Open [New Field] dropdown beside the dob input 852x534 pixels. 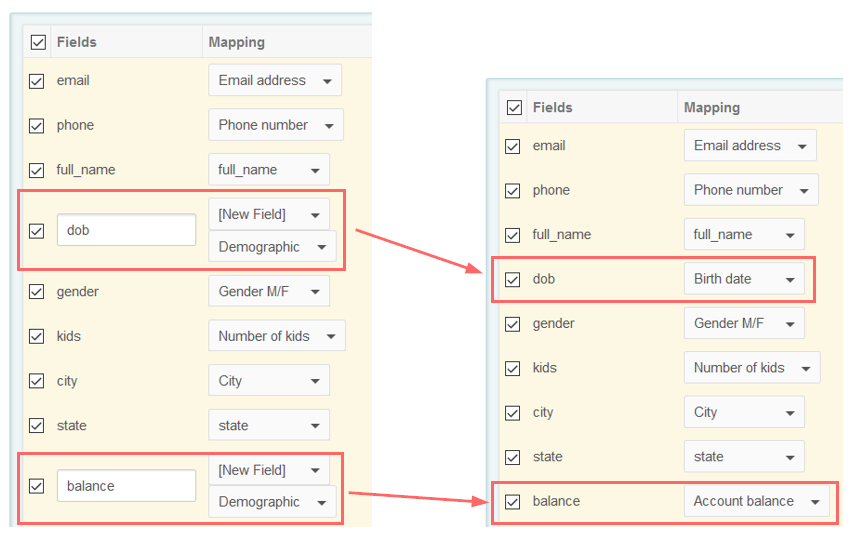tap(269, 214)
